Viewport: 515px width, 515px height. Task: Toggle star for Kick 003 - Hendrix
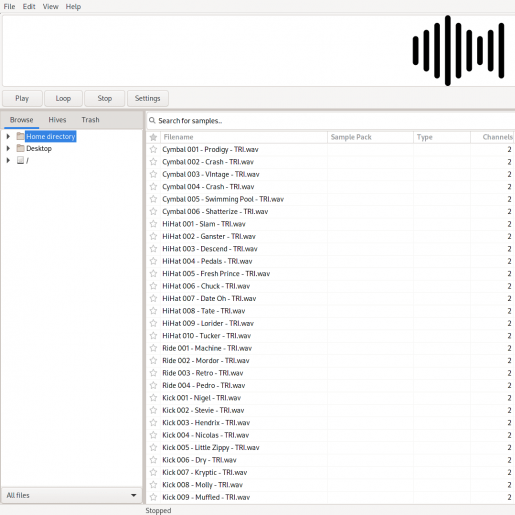pos(153,422)
